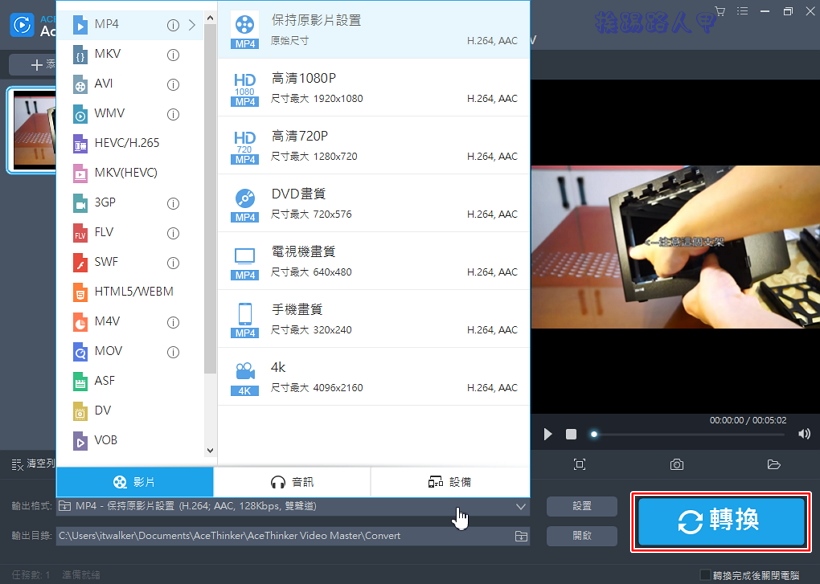Click the info icon beside FLV format
820x584 pixels.
click(x=173, y=233)
